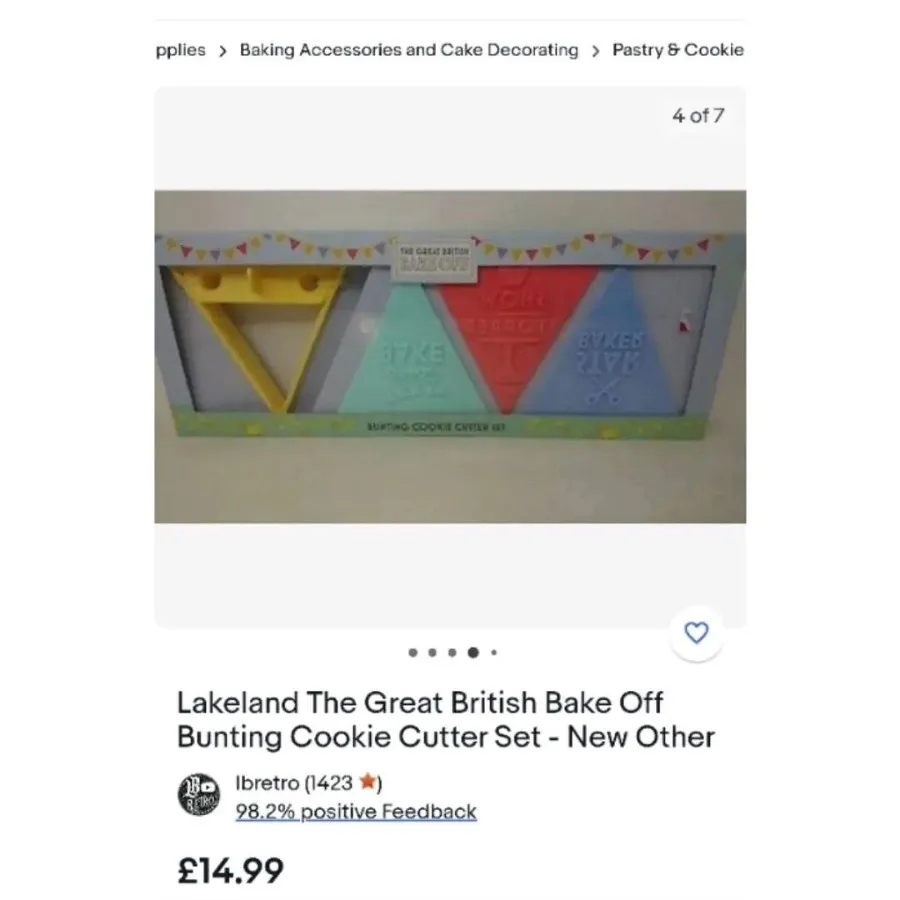Click the £14.99 price text
Image resolution: width=900 pixels, height=900 pixels.
231,871
